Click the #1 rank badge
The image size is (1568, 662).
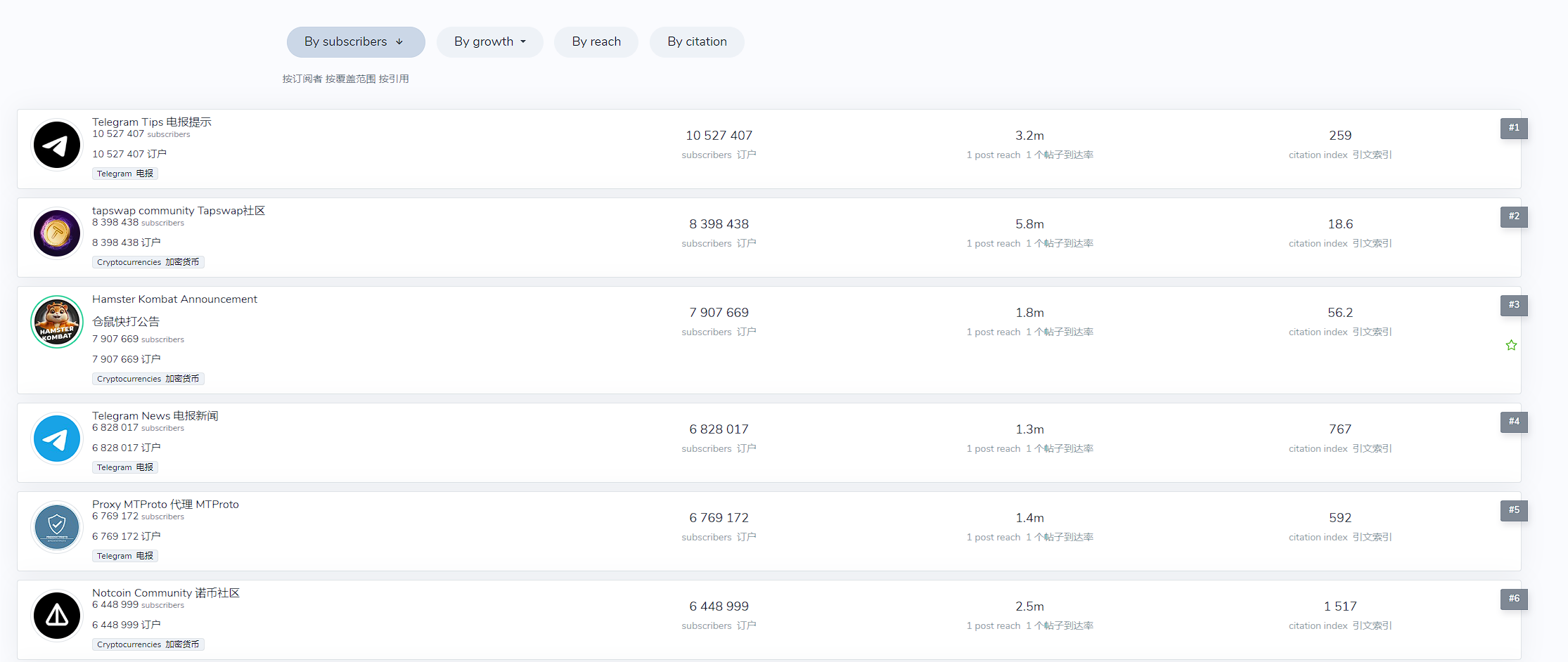click(1513, 128)
